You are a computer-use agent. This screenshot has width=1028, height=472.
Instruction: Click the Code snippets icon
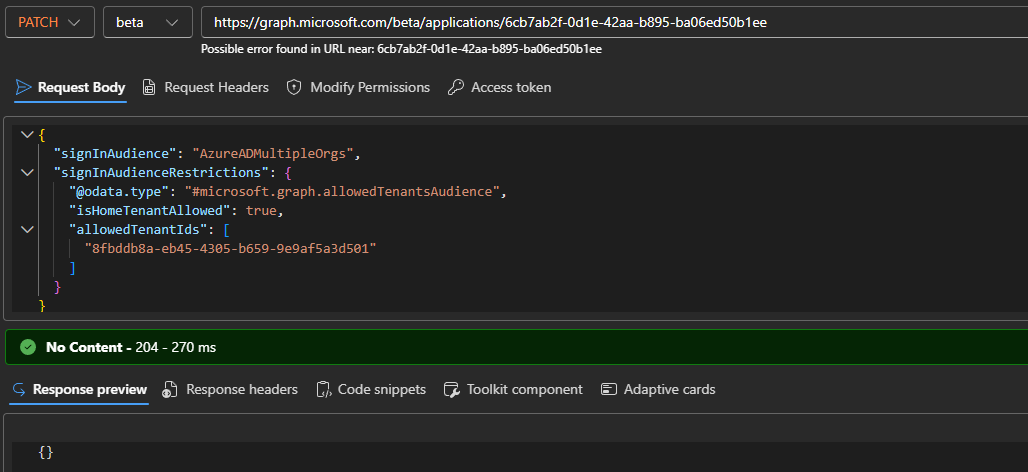coord(323,389)
